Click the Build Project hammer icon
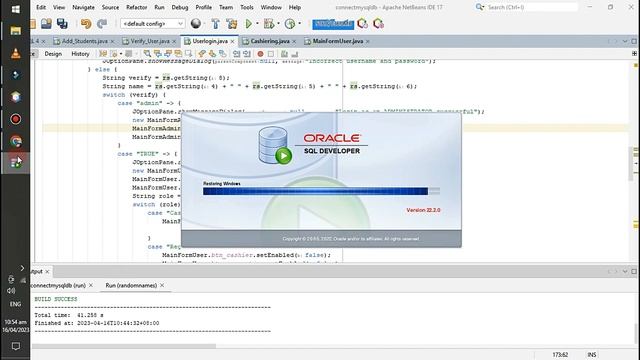This screenshot has width=640, height=360. point(215,24)
